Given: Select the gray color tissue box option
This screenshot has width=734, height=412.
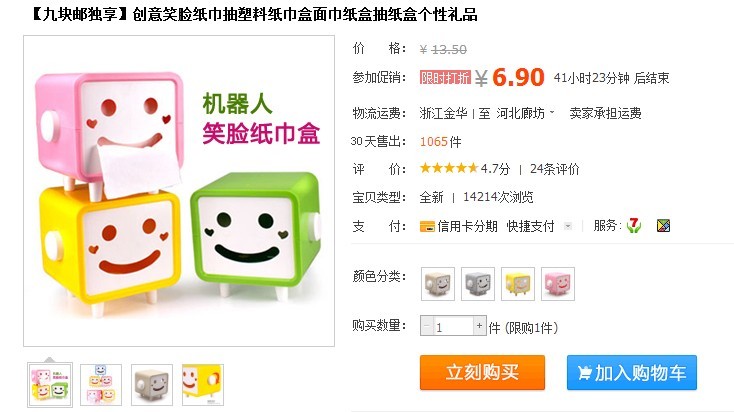Looking at the screenshot, I should coord(477,284).
